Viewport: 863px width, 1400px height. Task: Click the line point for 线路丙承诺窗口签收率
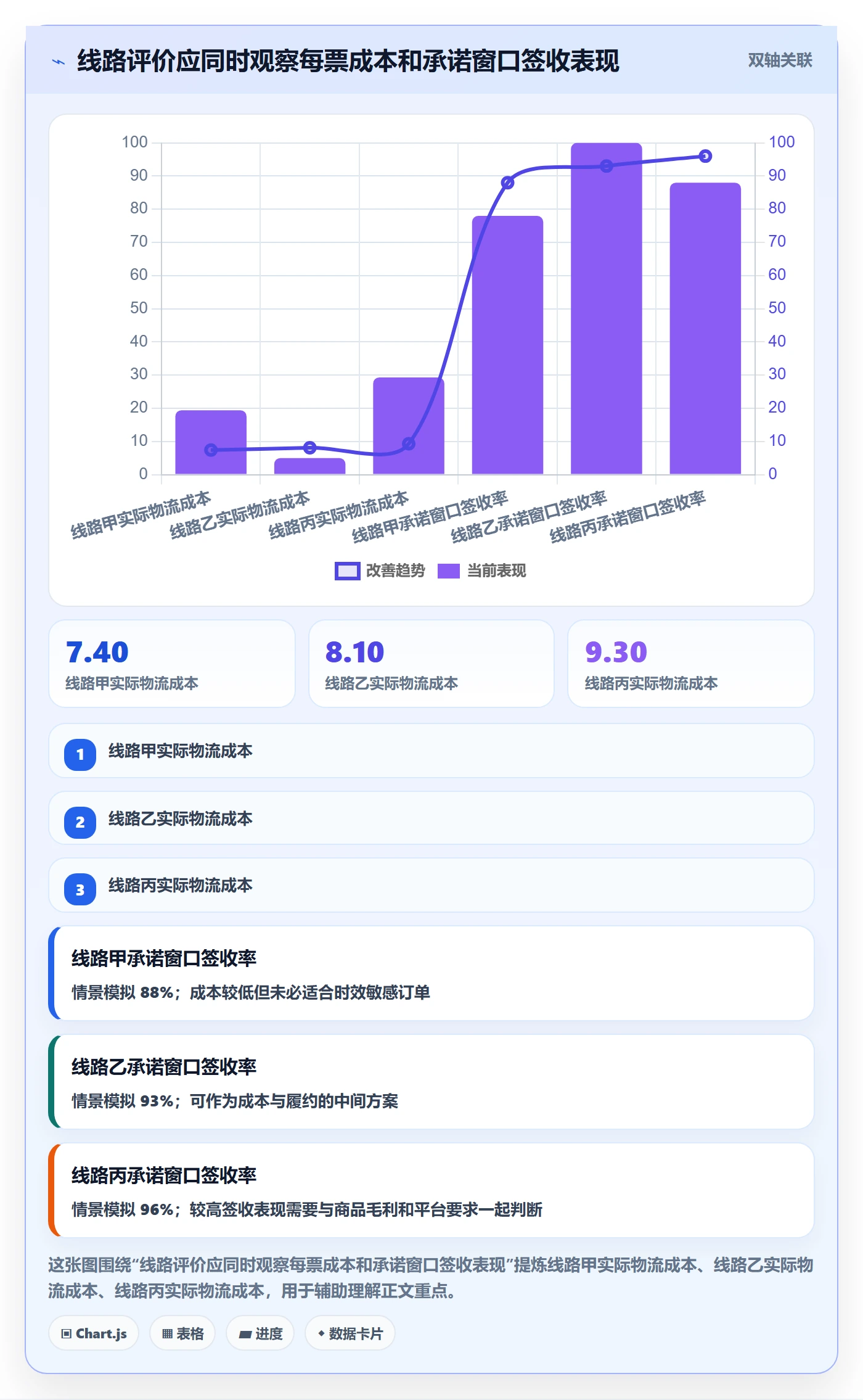click(x=706, y=156)
